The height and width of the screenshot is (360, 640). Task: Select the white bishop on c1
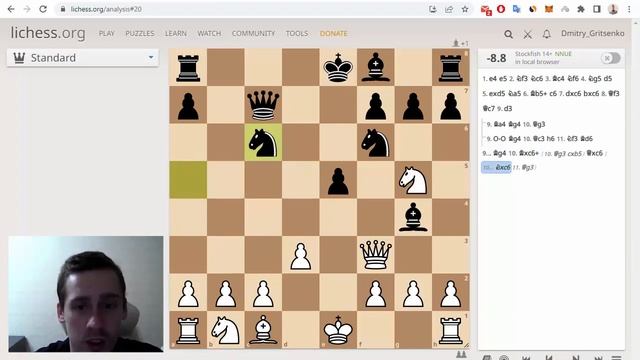click(x=263, y=330)
